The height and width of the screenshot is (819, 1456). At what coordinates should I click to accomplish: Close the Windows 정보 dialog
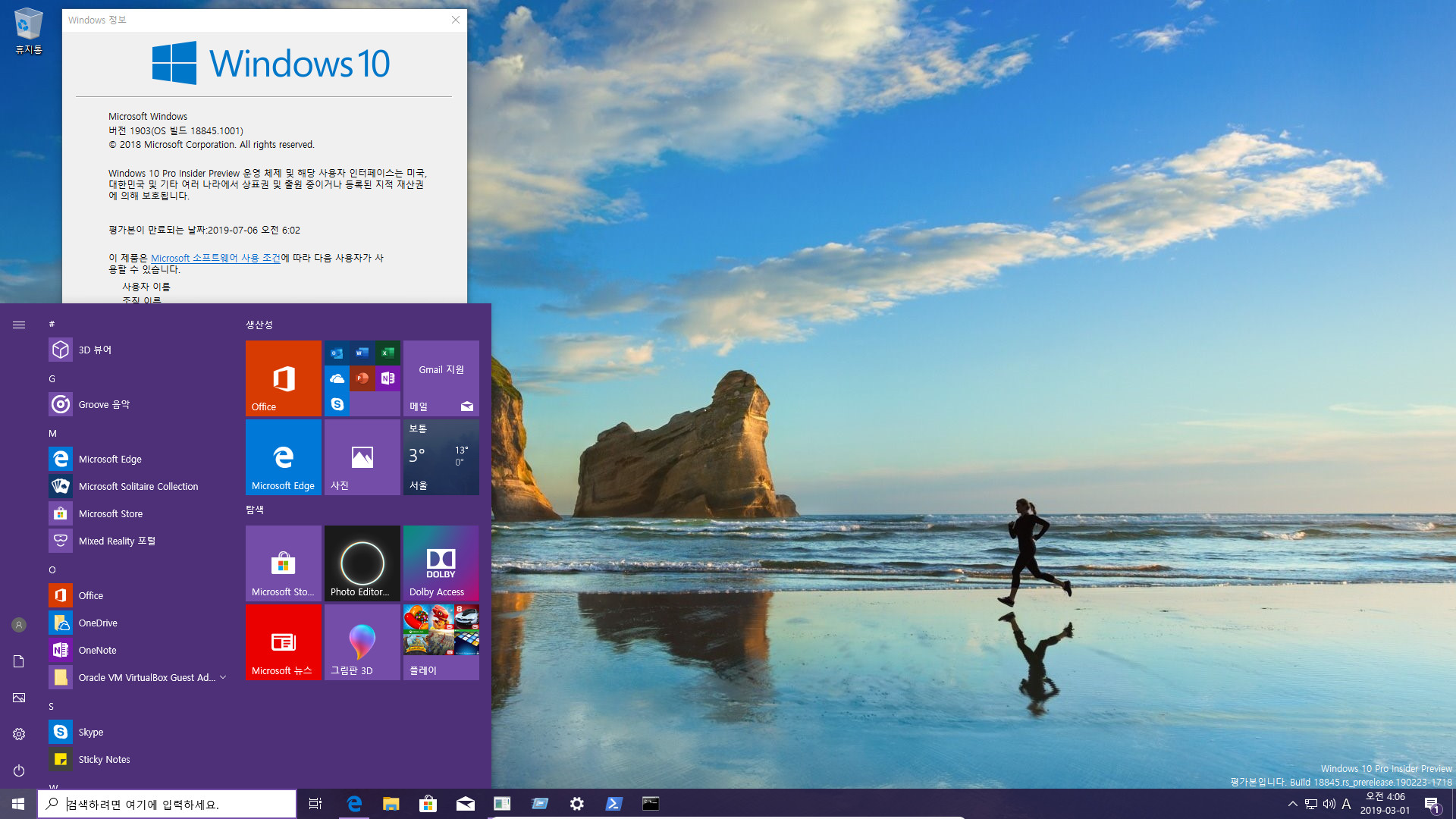tap(456, 20)
